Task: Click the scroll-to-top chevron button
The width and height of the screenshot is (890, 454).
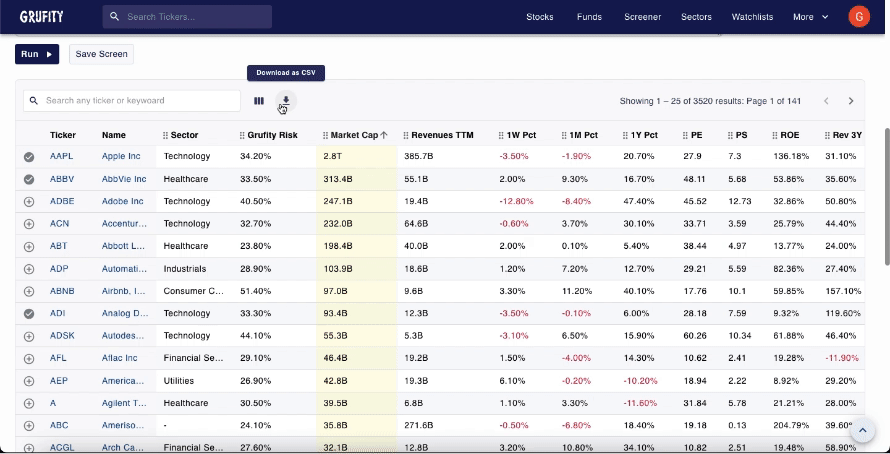Action: (x=861, y=430)
